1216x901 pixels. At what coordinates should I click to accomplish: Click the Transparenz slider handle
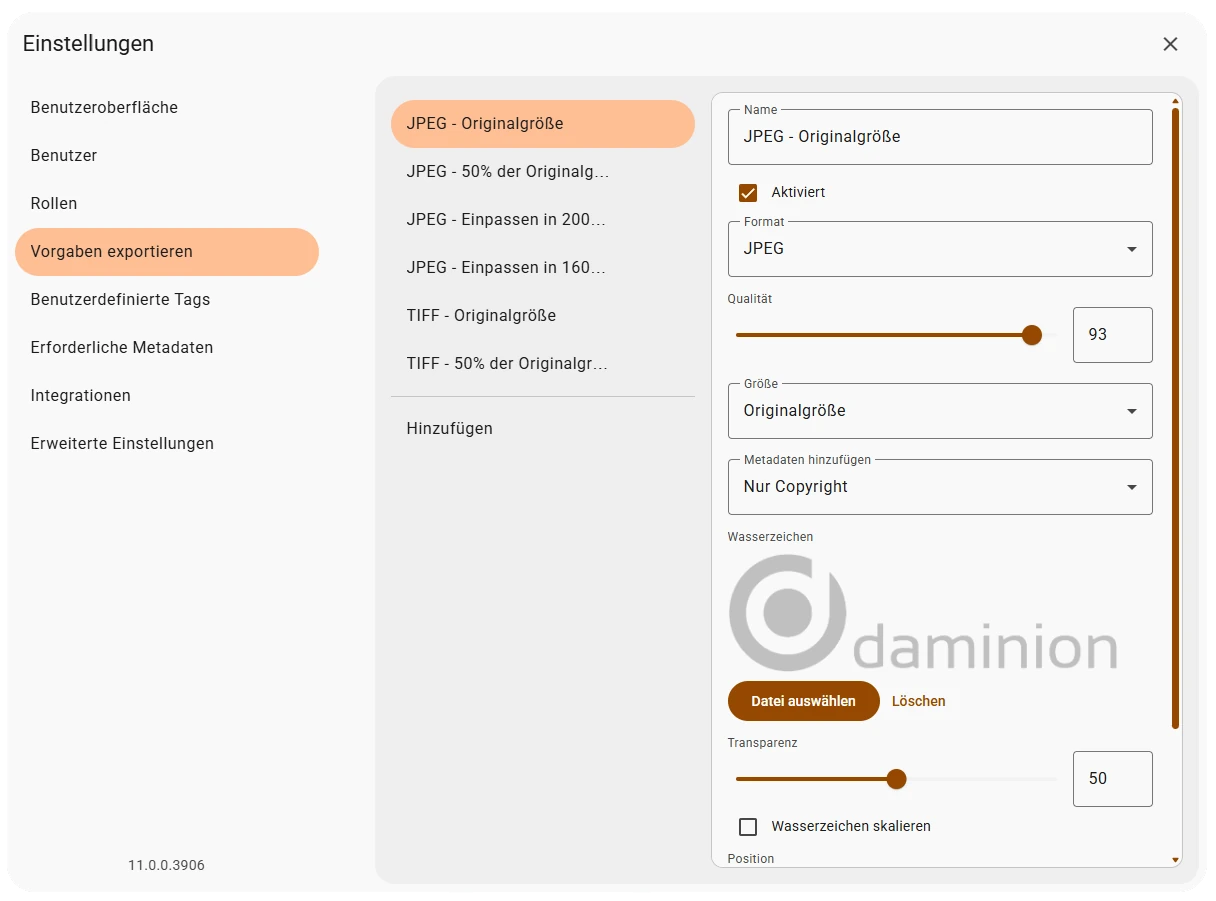(896, 779)
